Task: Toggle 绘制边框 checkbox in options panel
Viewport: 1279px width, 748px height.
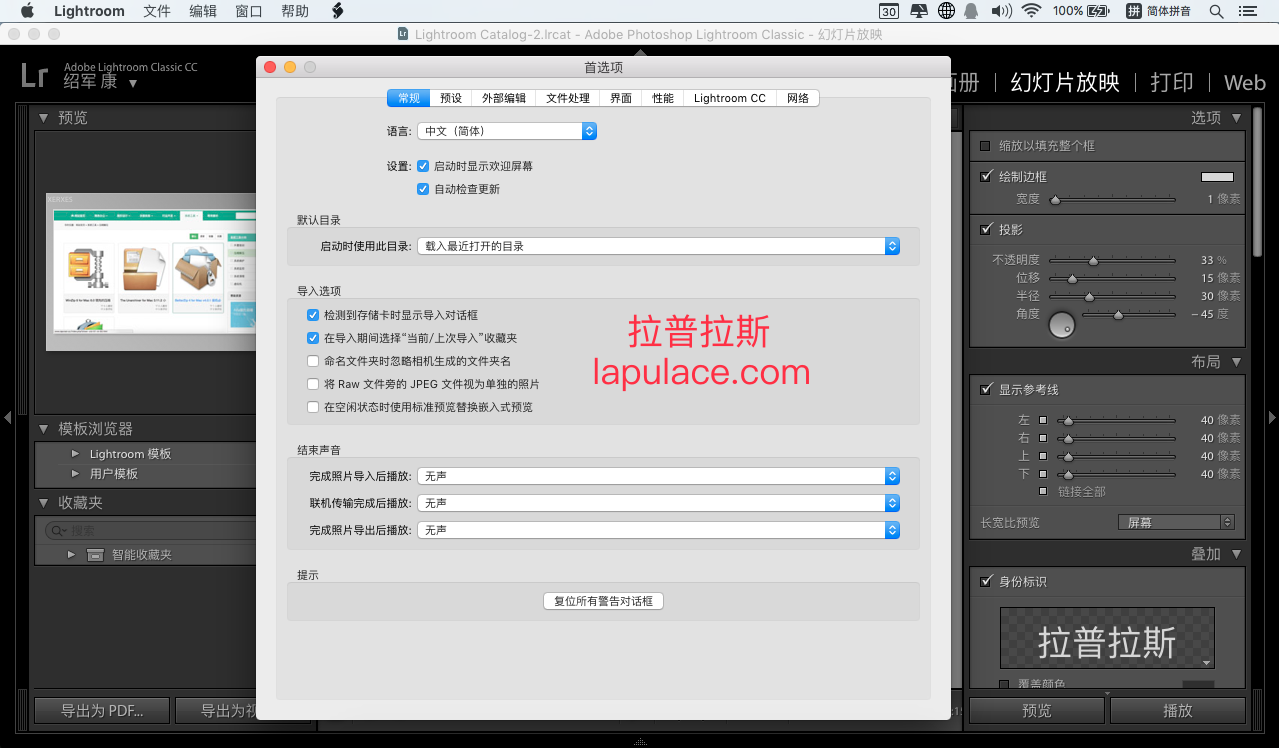Action: pyautogui.click(x=986, y=176)
